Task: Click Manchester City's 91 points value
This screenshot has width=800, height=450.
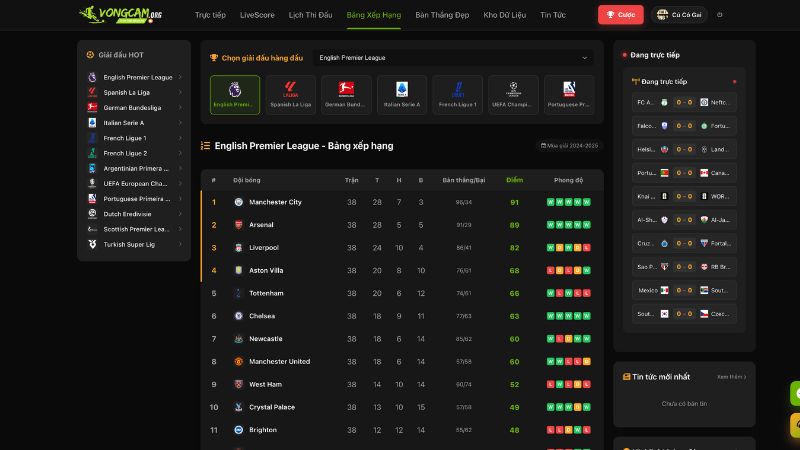Action: click(514, 203)
